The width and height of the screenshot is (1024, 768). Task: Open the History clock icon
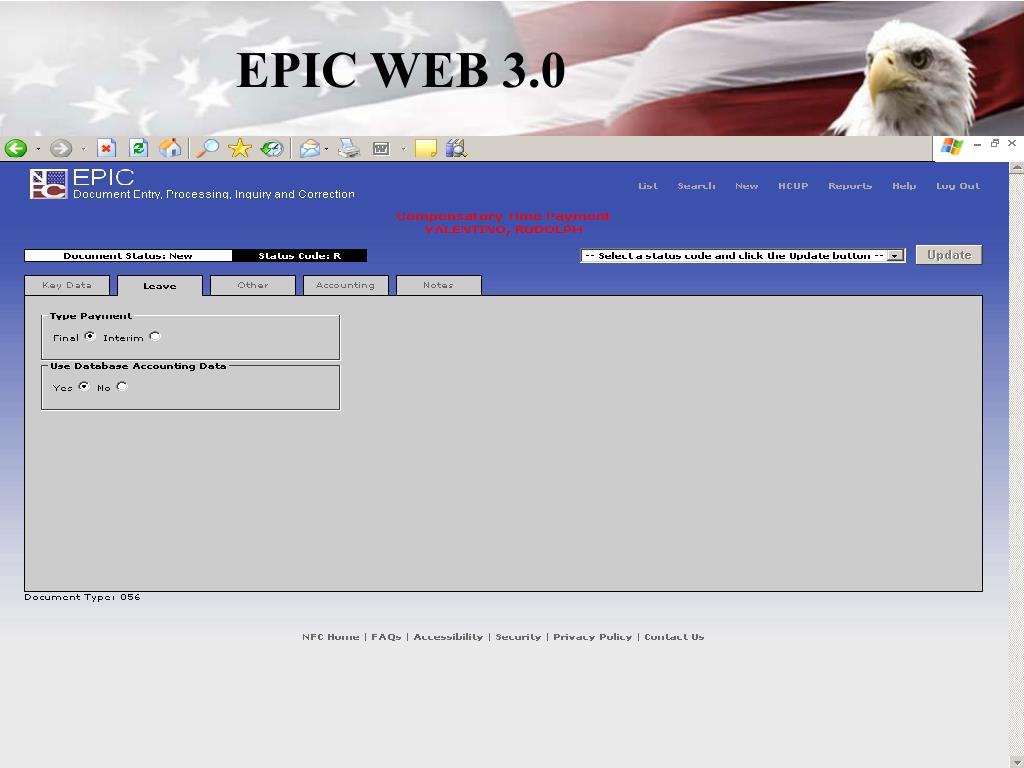(x=272, y=148)
